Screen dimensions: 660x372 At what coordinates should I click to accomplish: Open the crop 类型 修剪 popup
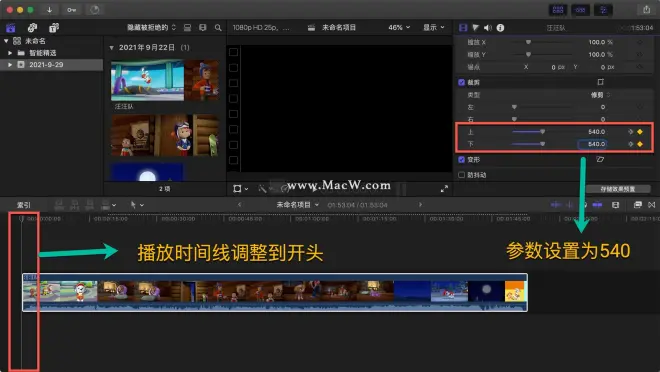(x=600, y=95)
